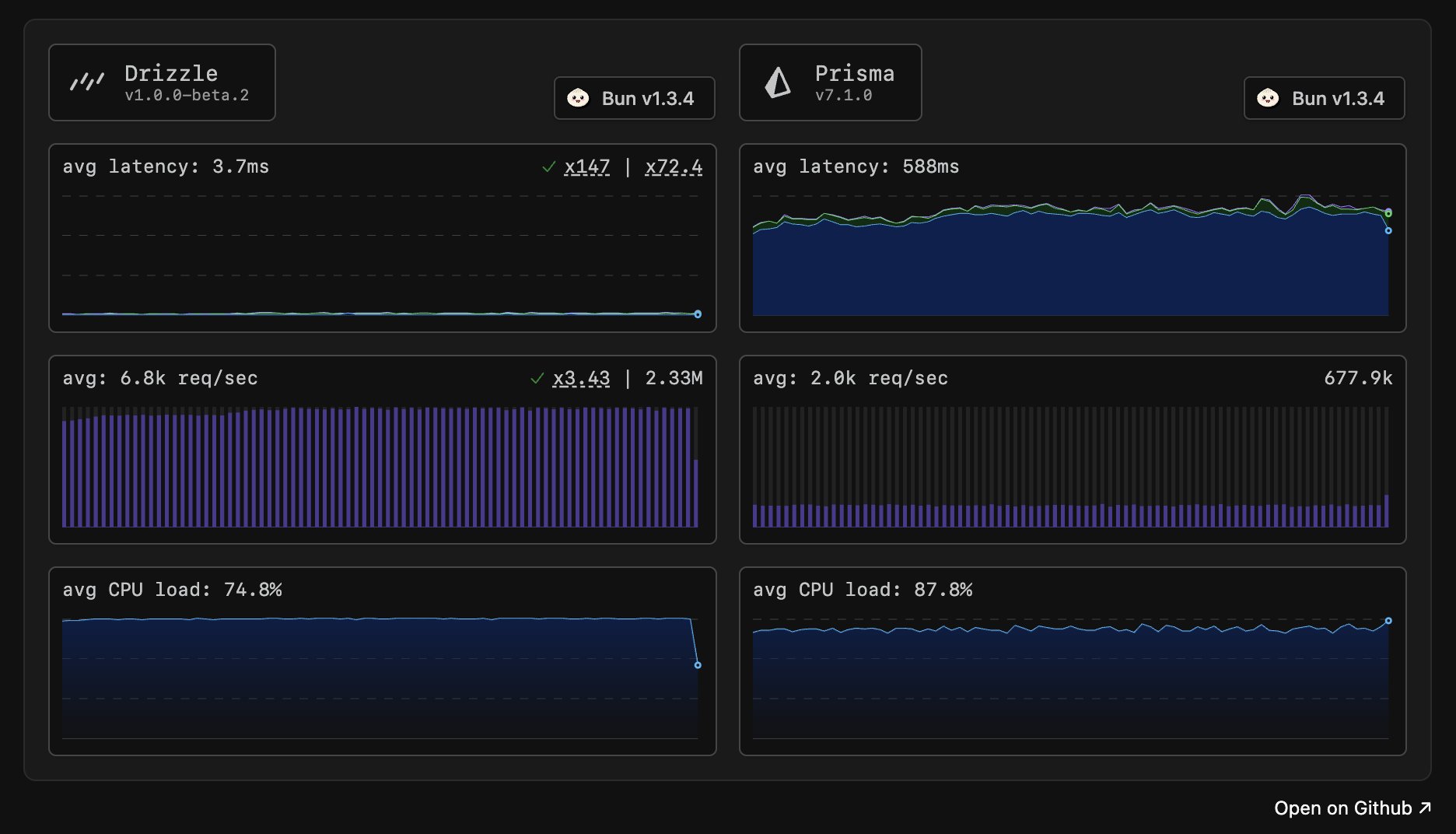This screenshot has width=1456, height=834.
Task: Click the avg latency: 588ms label
Action: [x=856, y=166]
